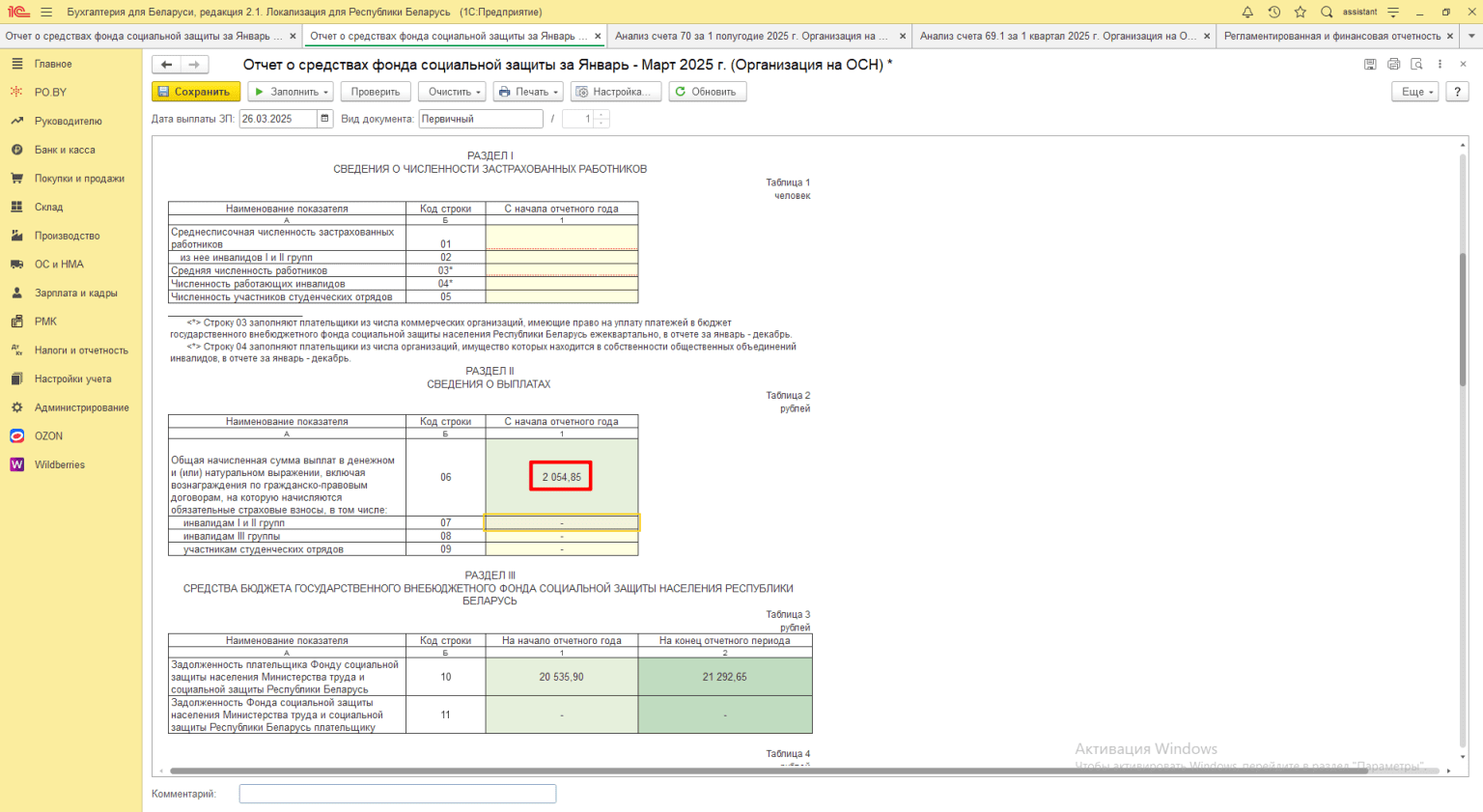Screen dimensions: 1483x812
Task: Click the preview icon beside the printer icon
Action: [1416, 65]
